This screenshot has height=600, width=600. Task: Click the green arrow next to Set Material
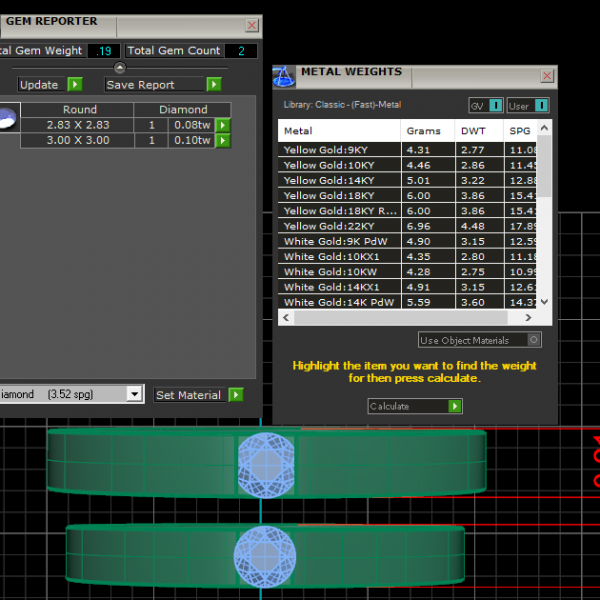tap(236, 395)
